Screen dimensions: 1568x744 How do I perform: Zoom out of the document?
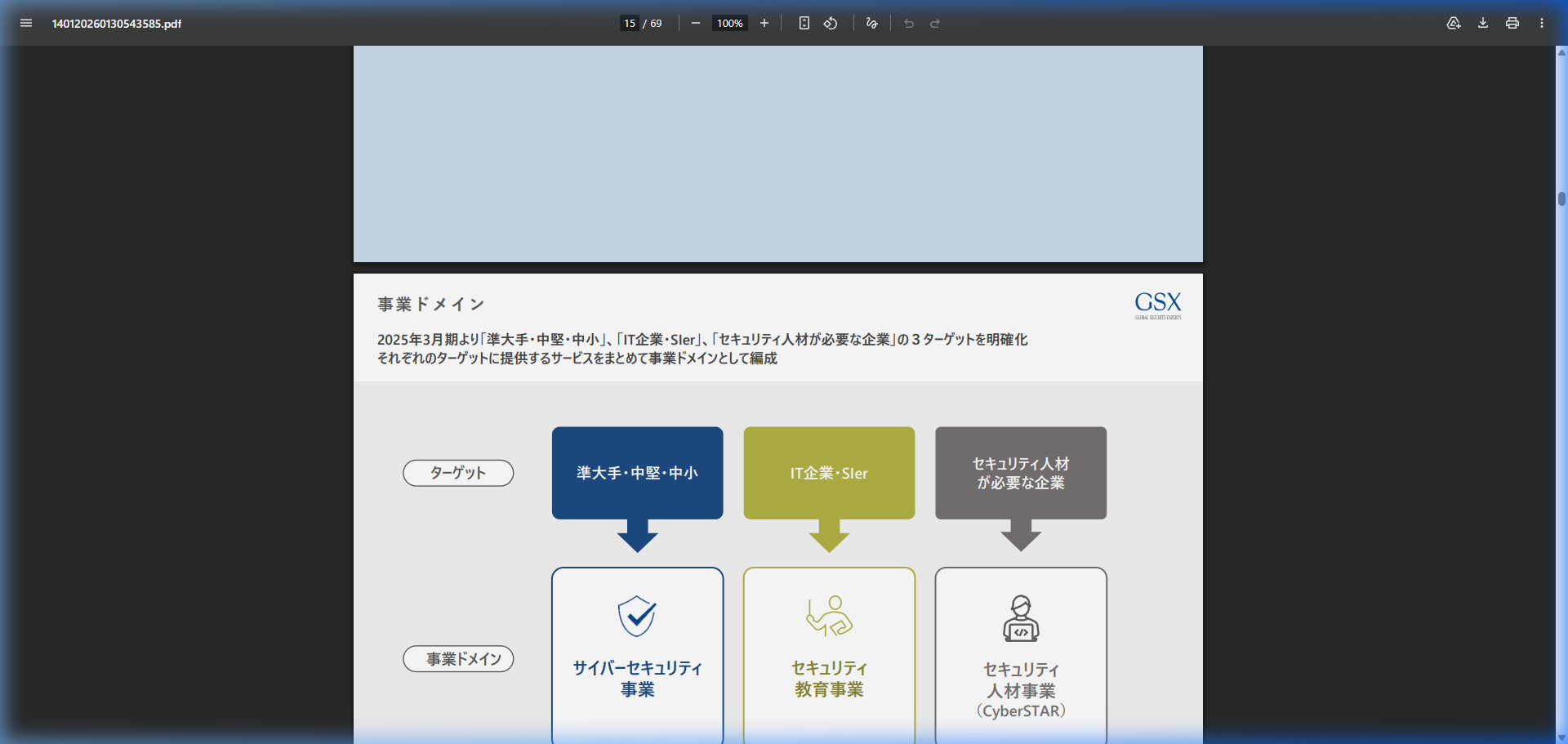[x=696, y=23]
